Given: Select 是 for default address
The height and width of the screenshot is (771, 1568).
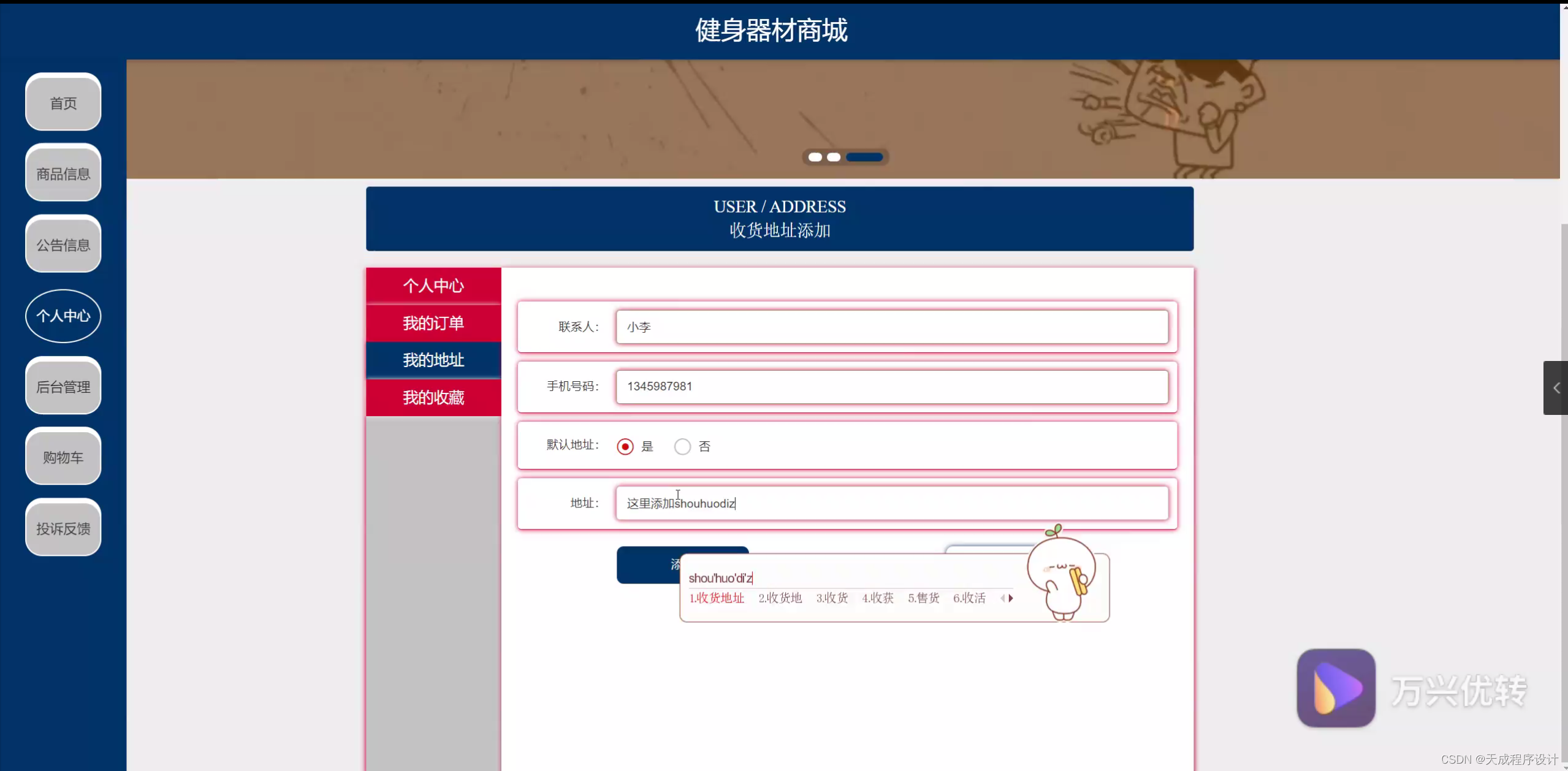Looking at the screenshot, I should pyautogui.click(x=624, y=446).
